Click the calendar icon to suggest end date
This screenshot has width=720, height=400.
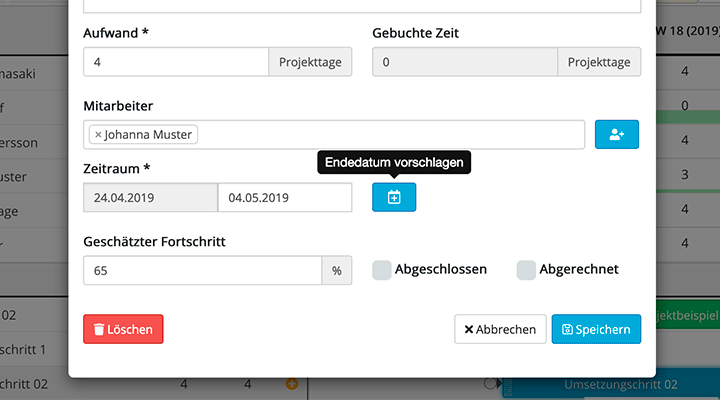394,198
